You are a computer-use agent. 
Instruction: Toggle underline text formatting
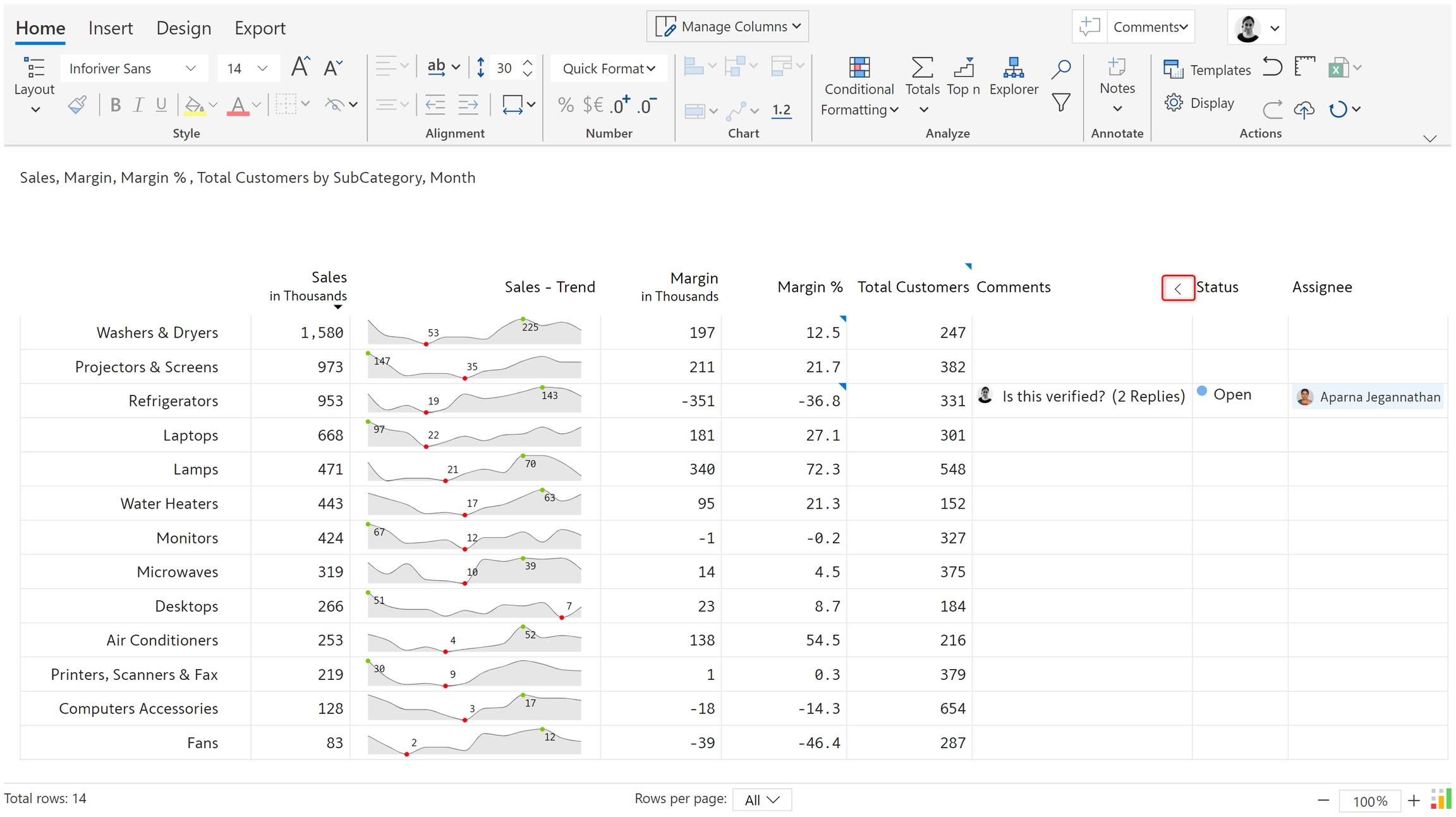(161, 105)
